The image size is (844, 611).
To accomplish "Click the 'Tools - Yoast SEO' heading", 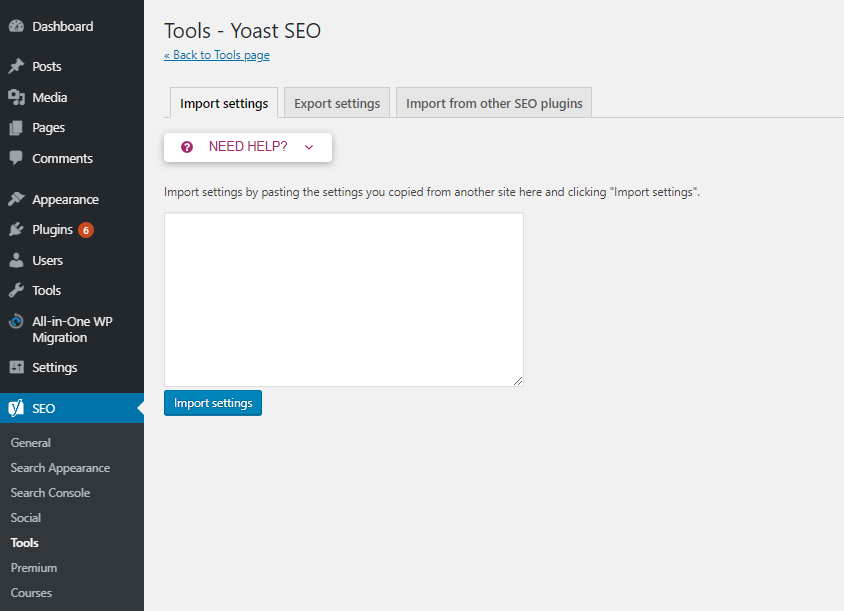I will click(x=242, y=31).
